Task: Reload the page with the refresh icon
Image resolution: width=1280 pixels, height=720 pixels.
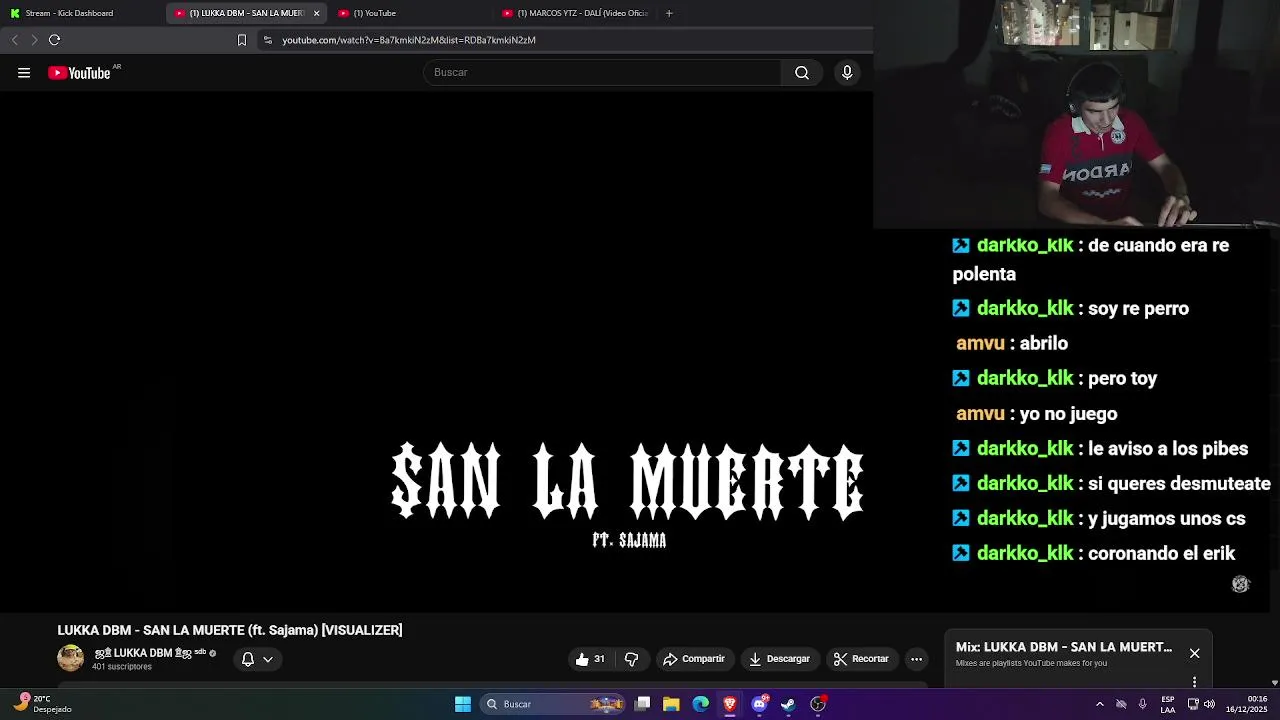Action: coord(55,40)
